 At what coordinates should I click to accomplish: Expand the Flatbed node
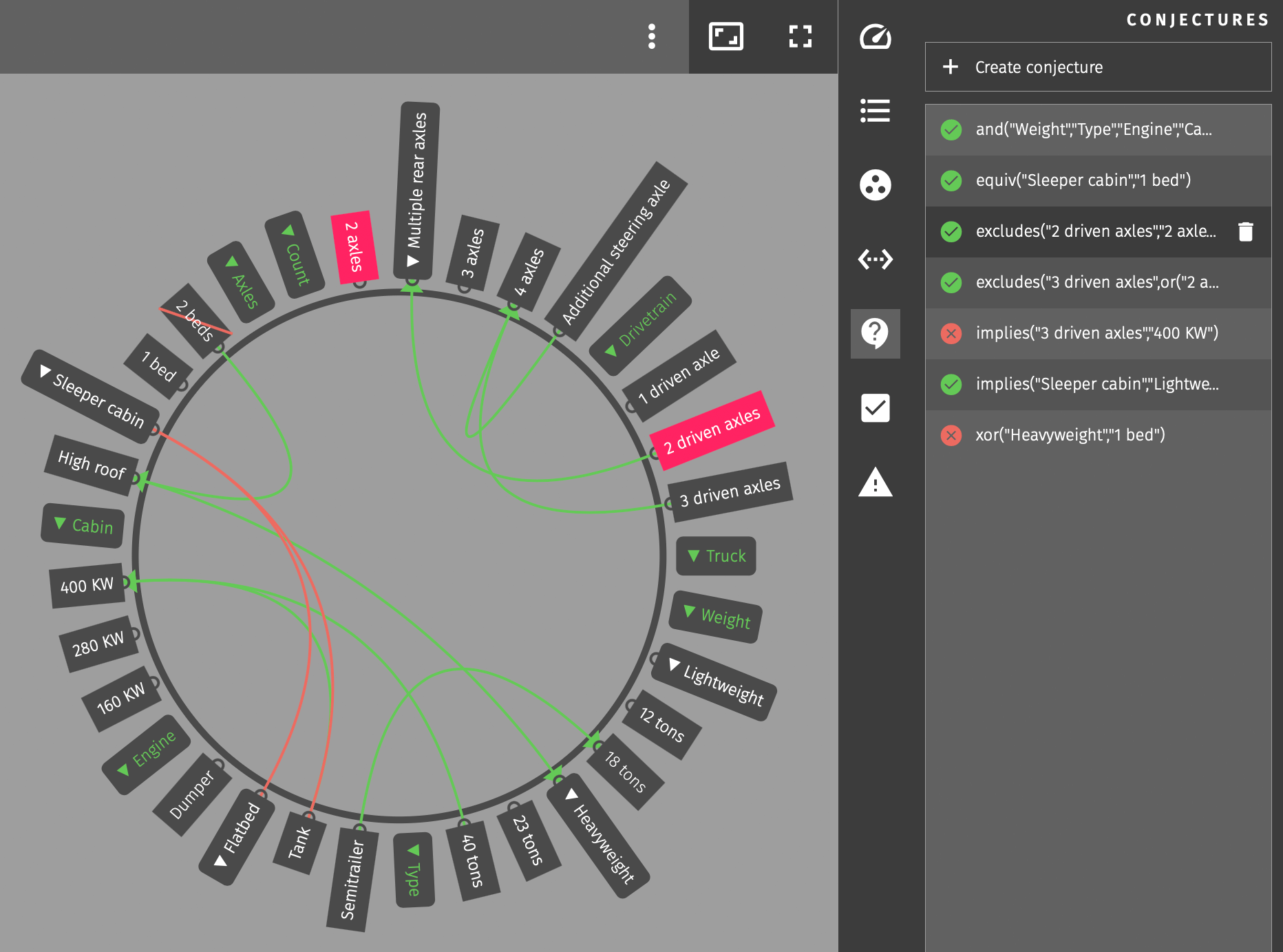click(x=237, y=837)
